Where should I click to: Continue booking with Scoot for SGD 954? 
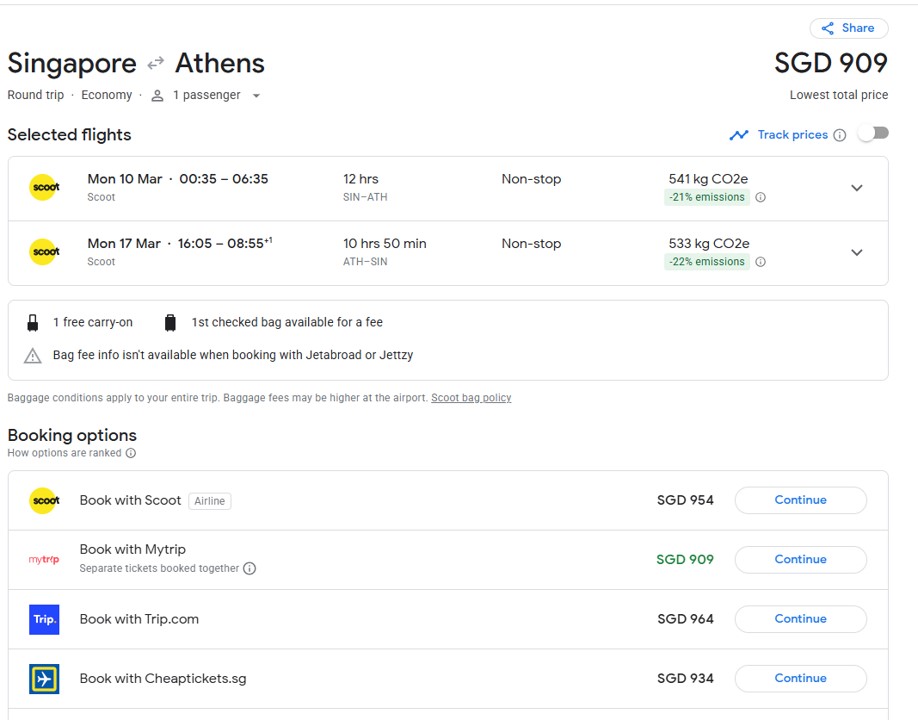coord(800,500)
